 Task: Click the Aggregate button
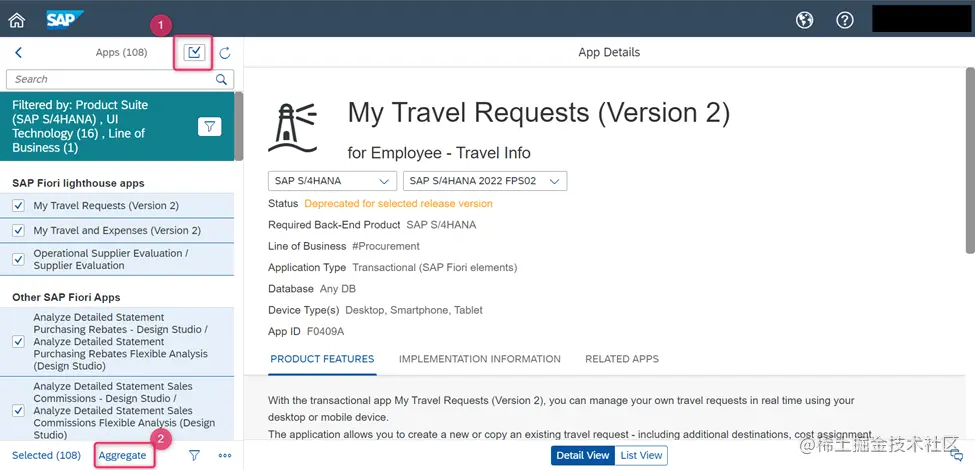click(122, 456)
